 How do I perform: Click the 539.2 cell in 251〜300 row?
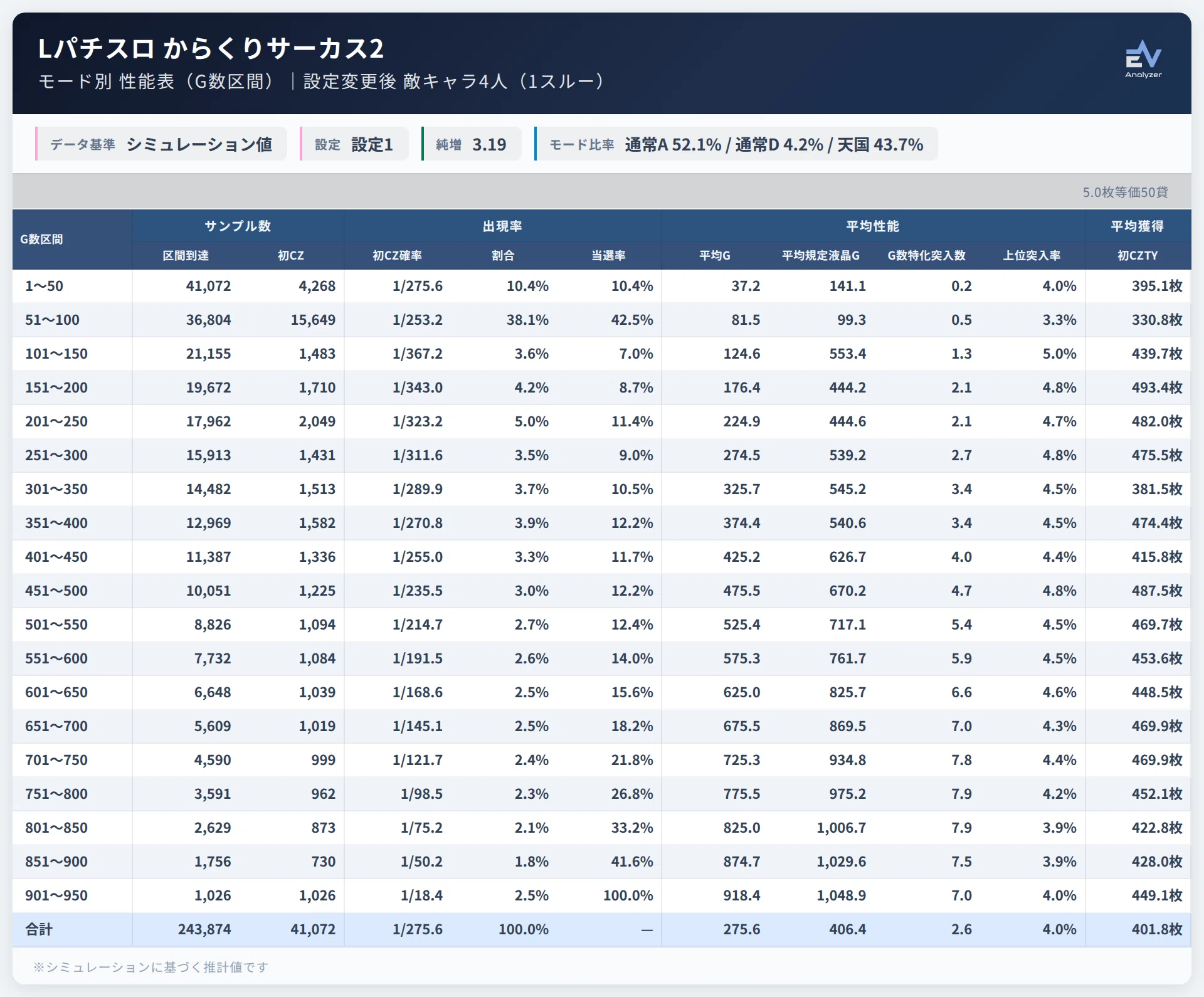pyautogui.click(x=847, y=455)
